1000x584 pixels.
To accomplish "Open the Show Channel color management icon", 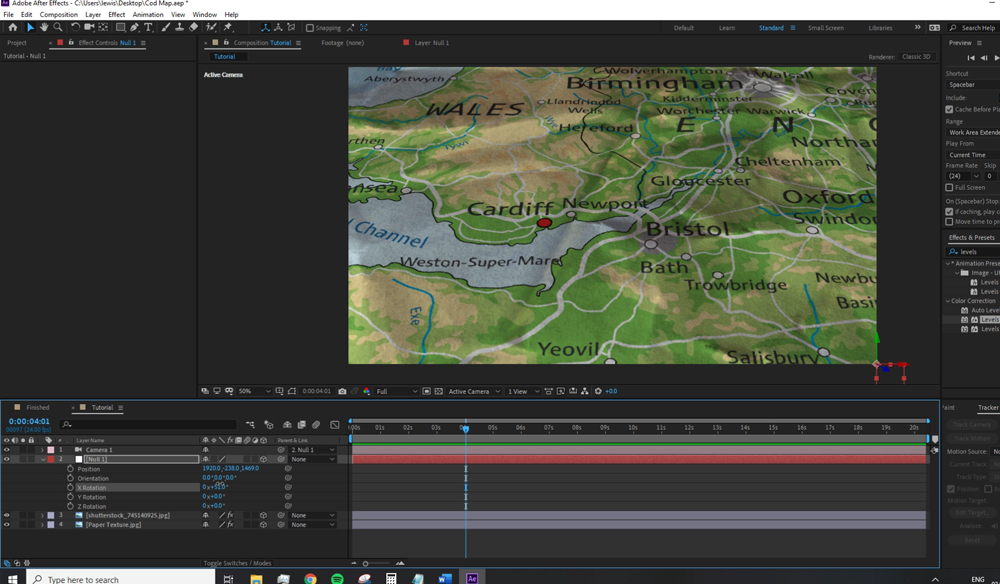I will pos(367,391).
